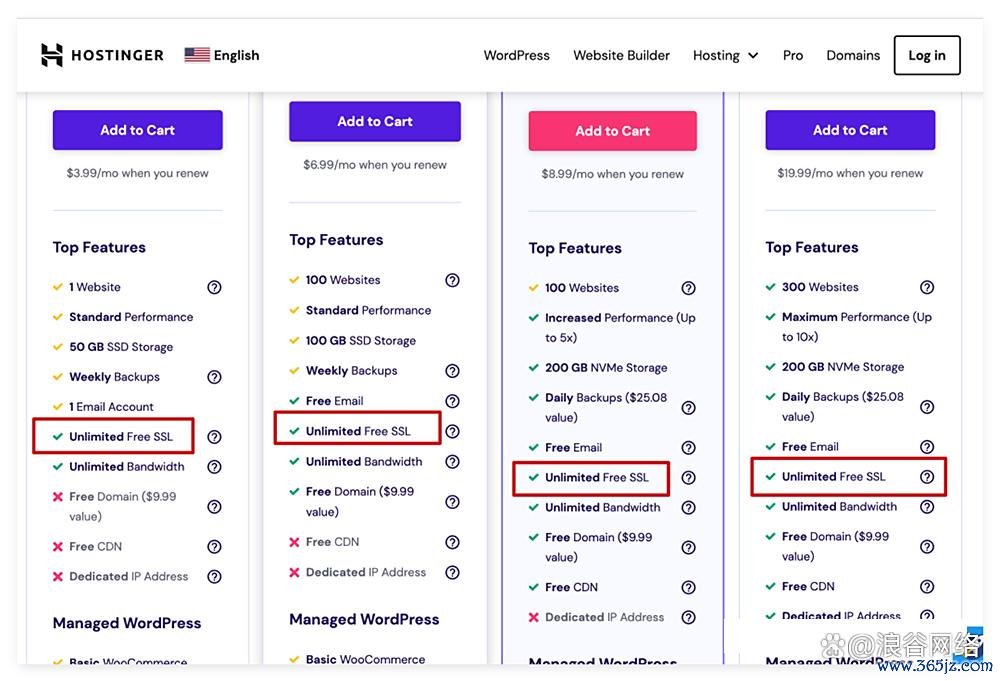Open Unlimited Bandwidth help in $3.99/mo plan
Viewport: 1000px width, 681px height.
click(x=214, y=467)
